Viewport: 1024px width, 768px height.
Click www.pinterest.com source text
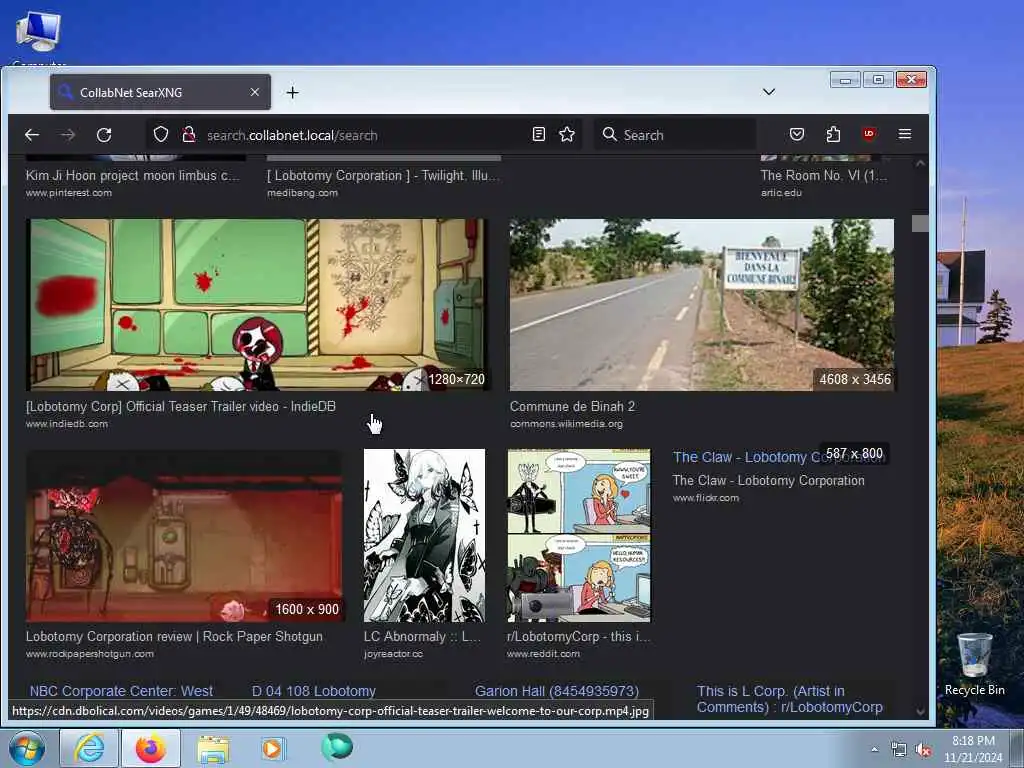click(x=69, y=193)
